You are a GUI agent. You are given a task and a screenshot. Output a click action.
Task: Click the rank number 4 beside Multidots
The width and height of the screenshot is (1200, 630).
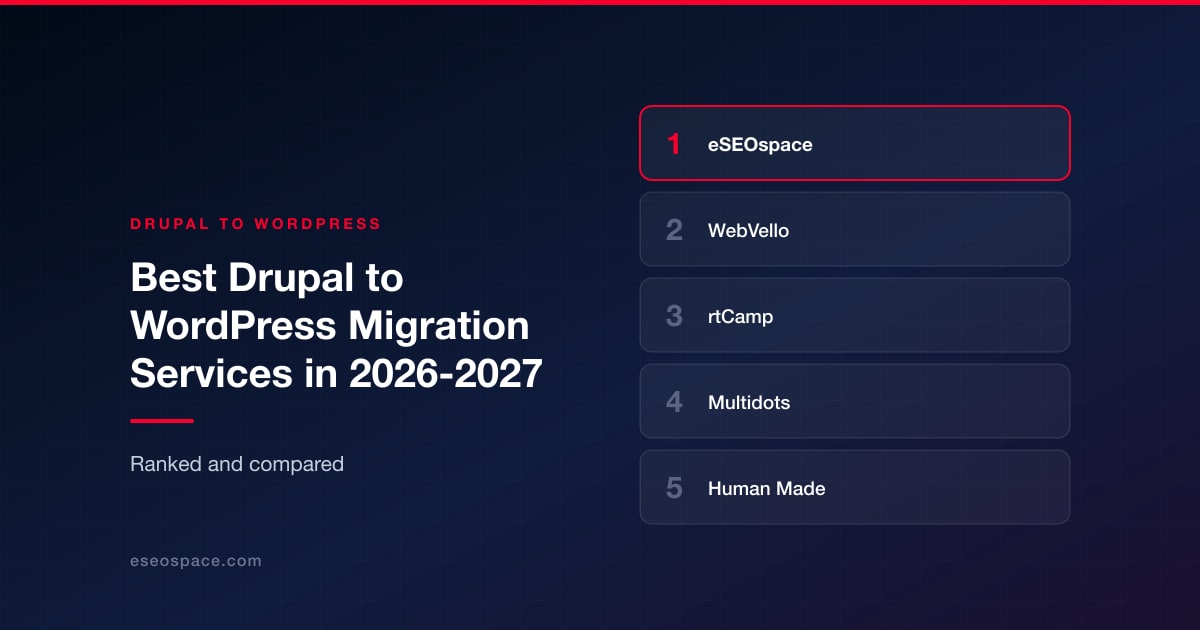coord(674,402)
